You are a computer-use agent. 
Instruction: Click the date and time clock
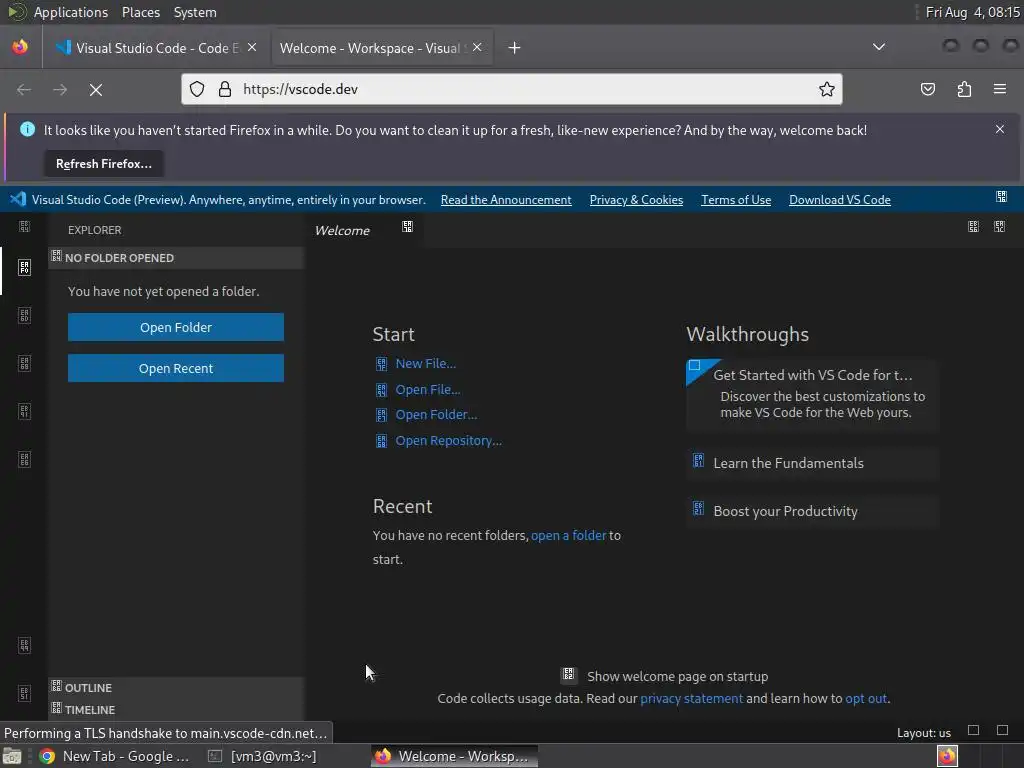(972, 12)
